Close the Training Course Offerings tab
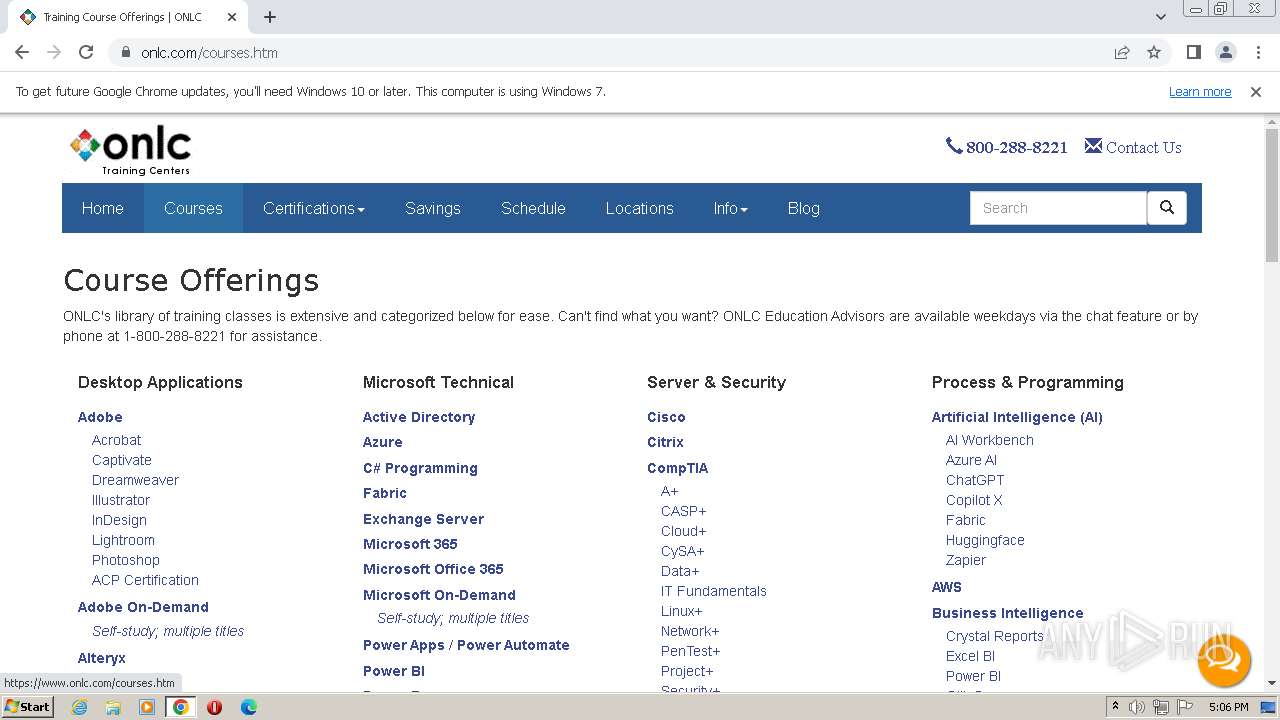Viewport: 1280px width, 720px height. point(232,17)
